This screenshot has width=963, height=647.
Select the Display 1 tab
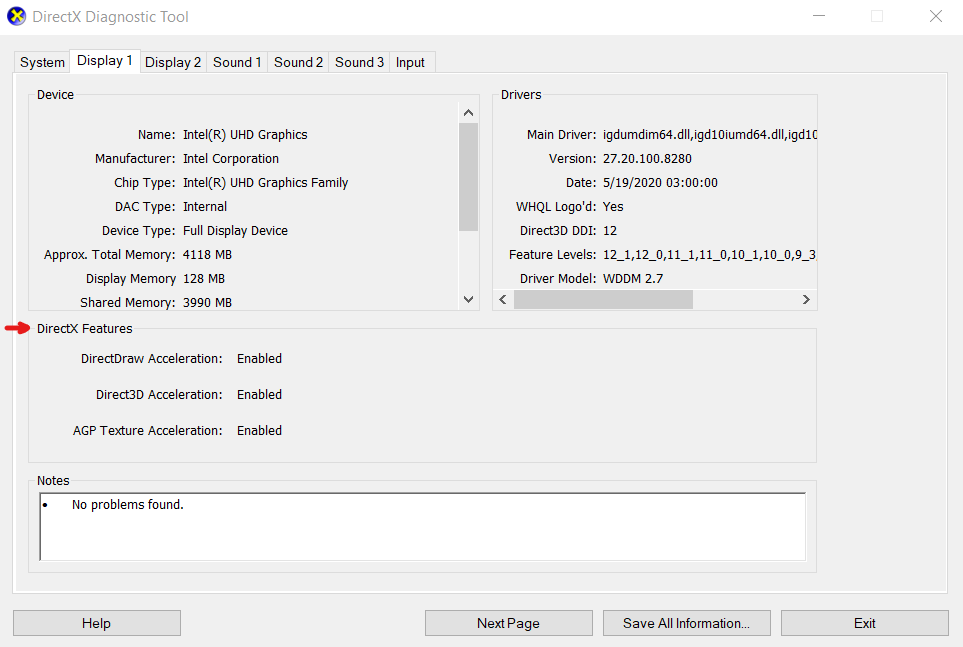[104, 61]
